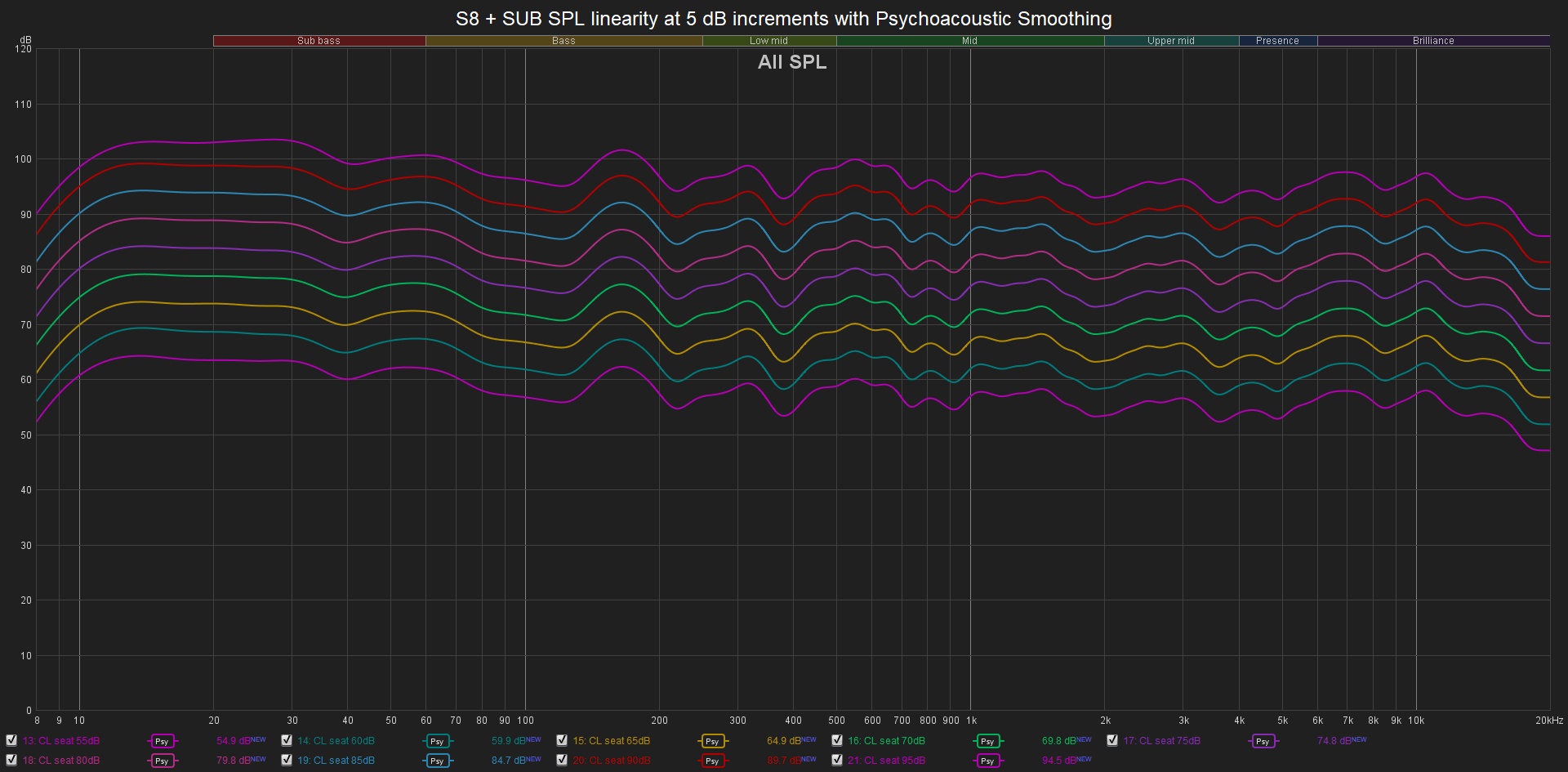Uncheck trace 17: CL seat 75dB
The width and height of the screenshot is (1568, 772).
click(1112, 740)
